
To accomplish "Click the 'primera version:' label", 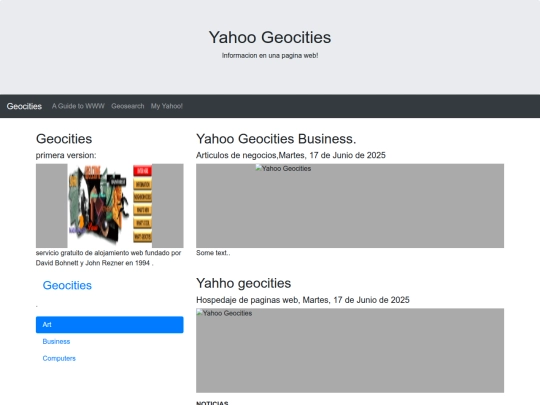I will coord(66,155).
